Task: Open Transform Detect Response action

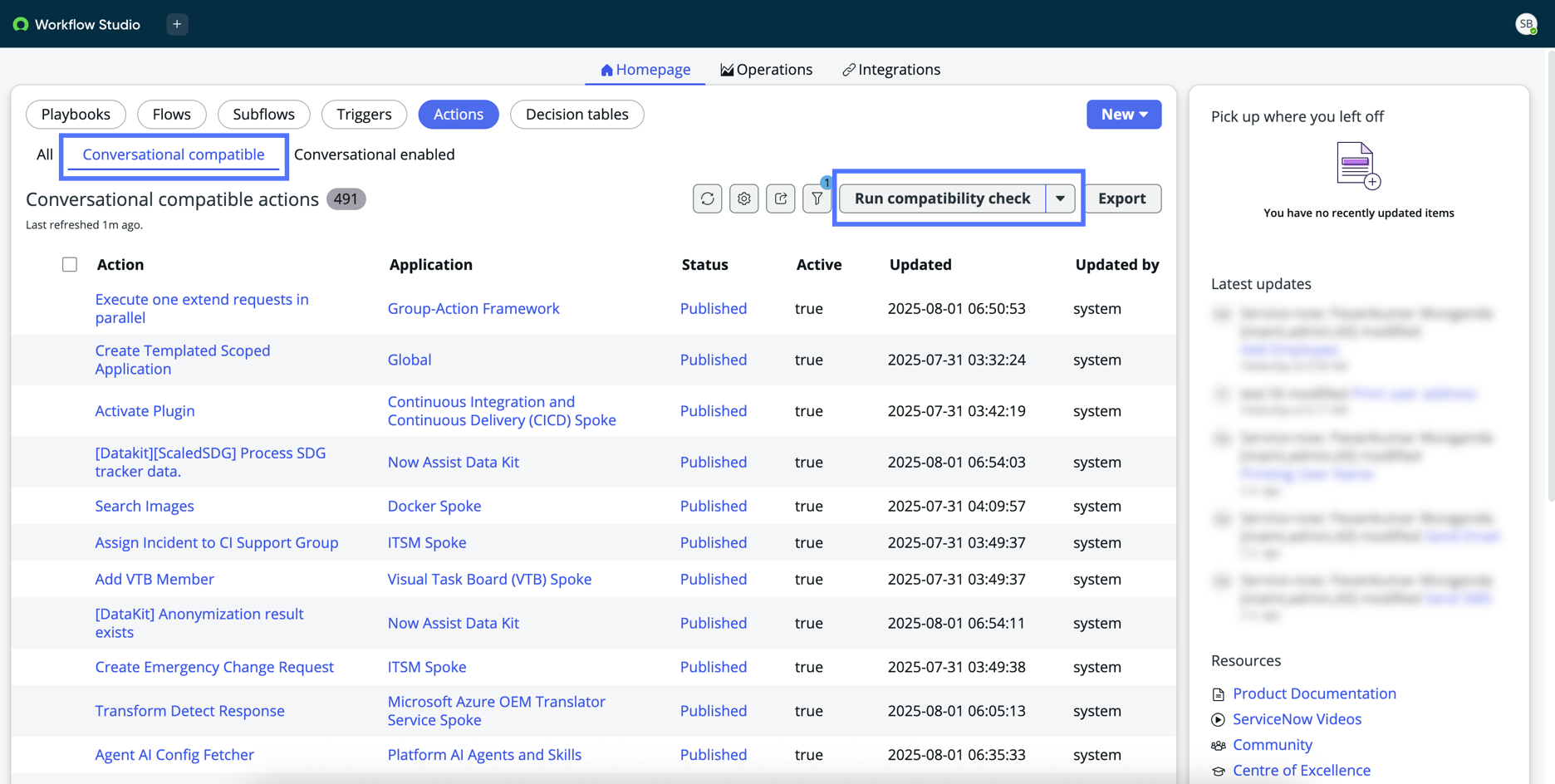Action: click(x=189, y=711)
